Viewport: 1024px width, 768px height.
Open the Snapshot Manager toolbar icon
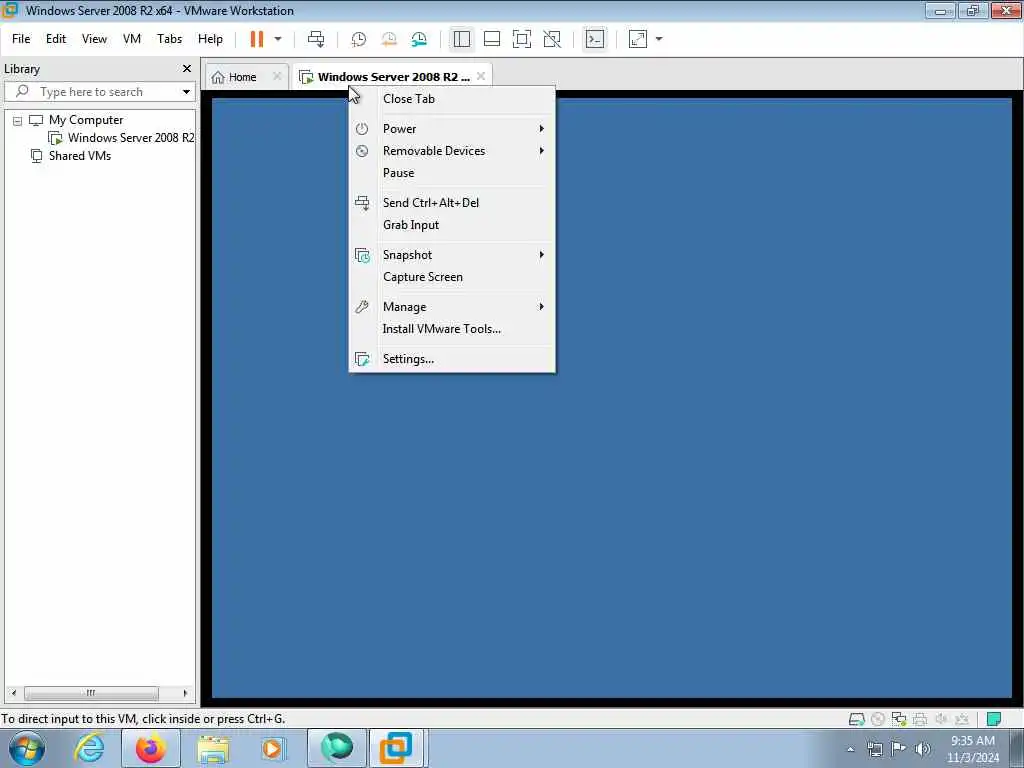(419, 39)
